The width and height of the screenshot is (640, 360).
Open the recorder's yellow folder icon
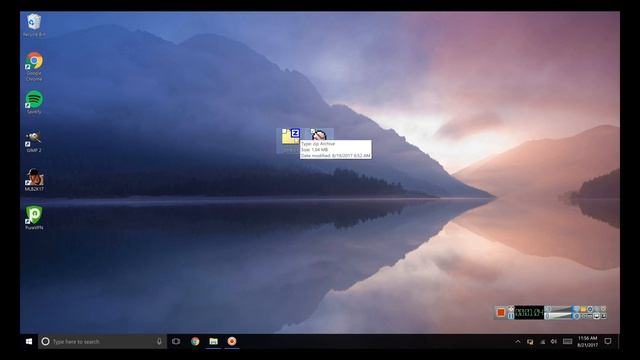coord(583,309)
